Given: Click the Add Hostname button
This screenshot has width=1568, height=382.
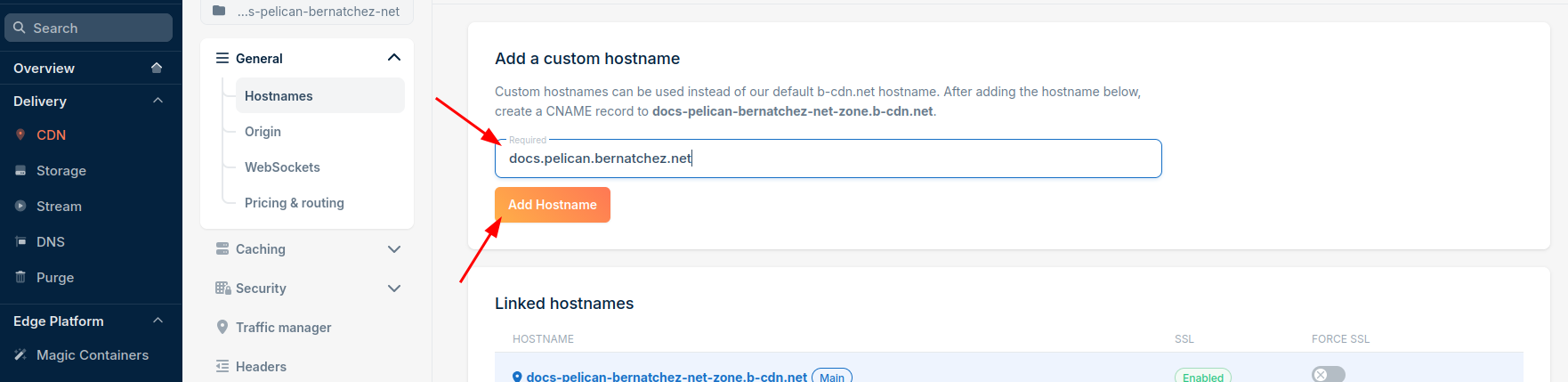Looking at the screenshot, I should (553, 205).
